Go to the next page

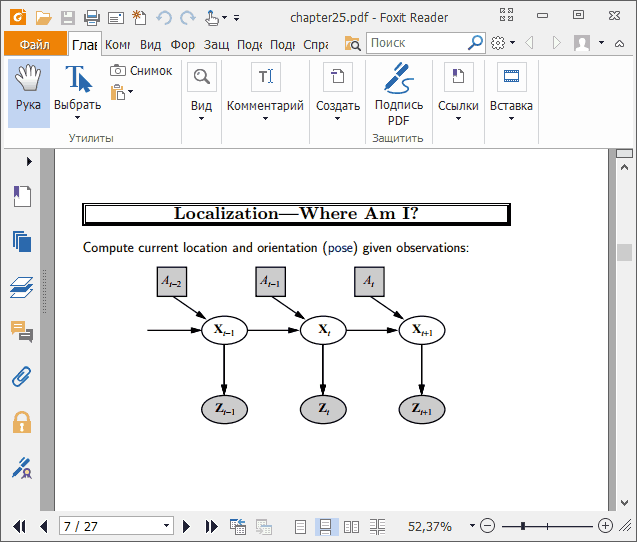[186, 527]
